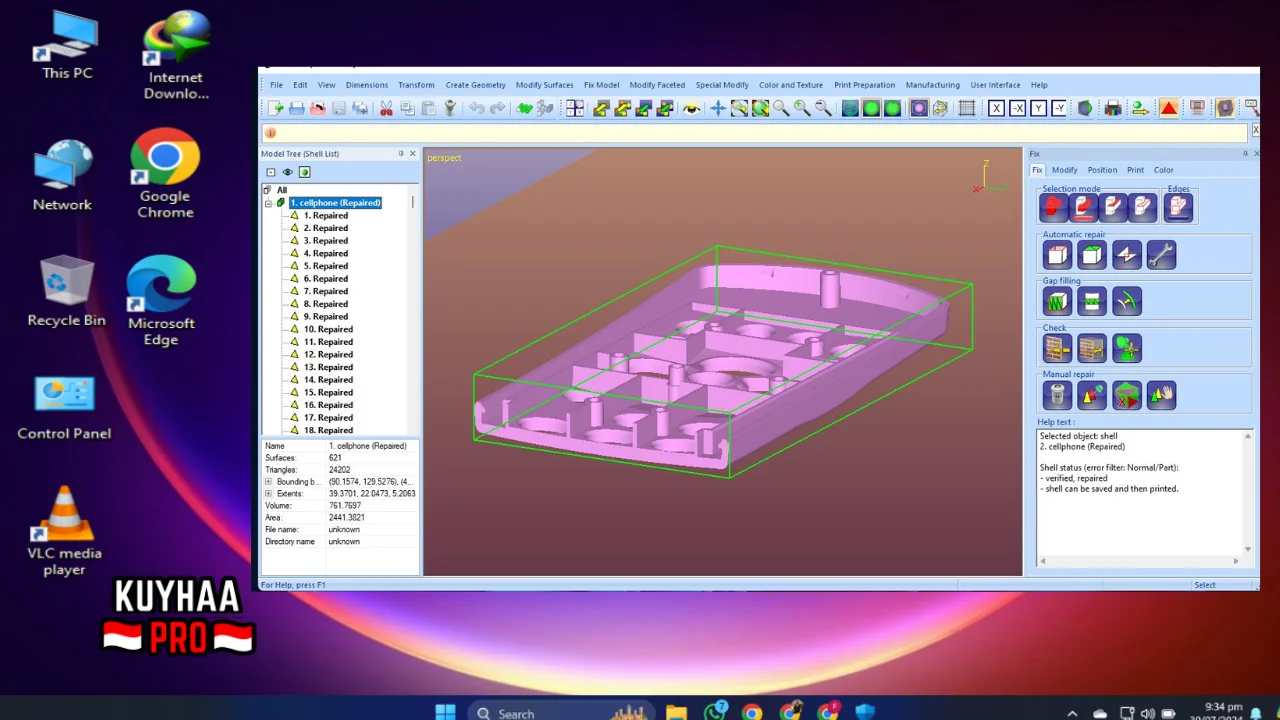Set view along -X axis button

pos(1017,108)
